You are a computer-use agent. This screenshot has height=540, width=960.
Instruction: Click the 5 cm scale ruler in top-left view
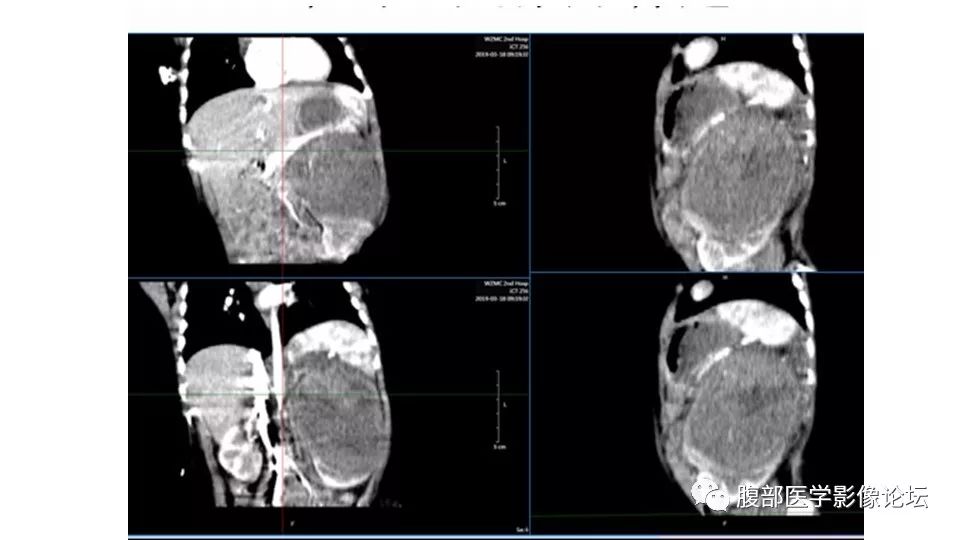(499, 165)
